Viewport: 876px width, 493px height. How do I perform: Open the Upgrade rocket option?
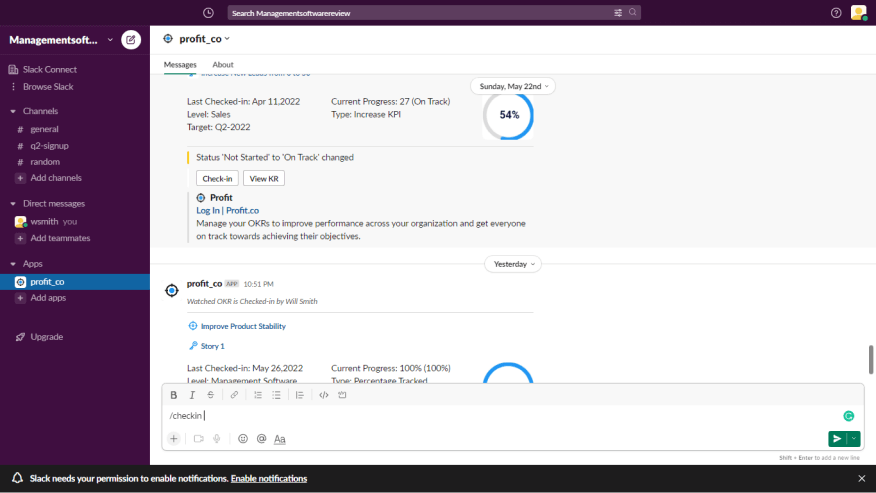coord(39,337)
